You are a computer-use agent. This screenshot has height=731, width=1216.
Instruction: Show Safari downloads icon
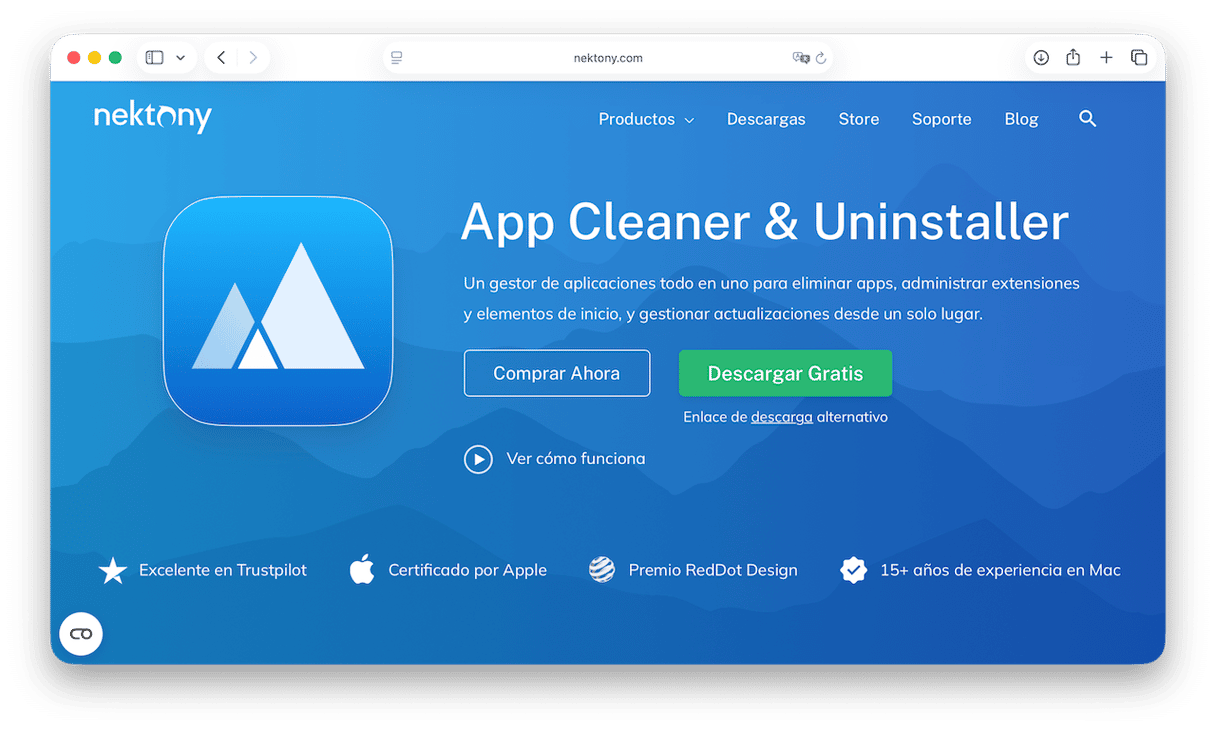(x=1041, y=58)
